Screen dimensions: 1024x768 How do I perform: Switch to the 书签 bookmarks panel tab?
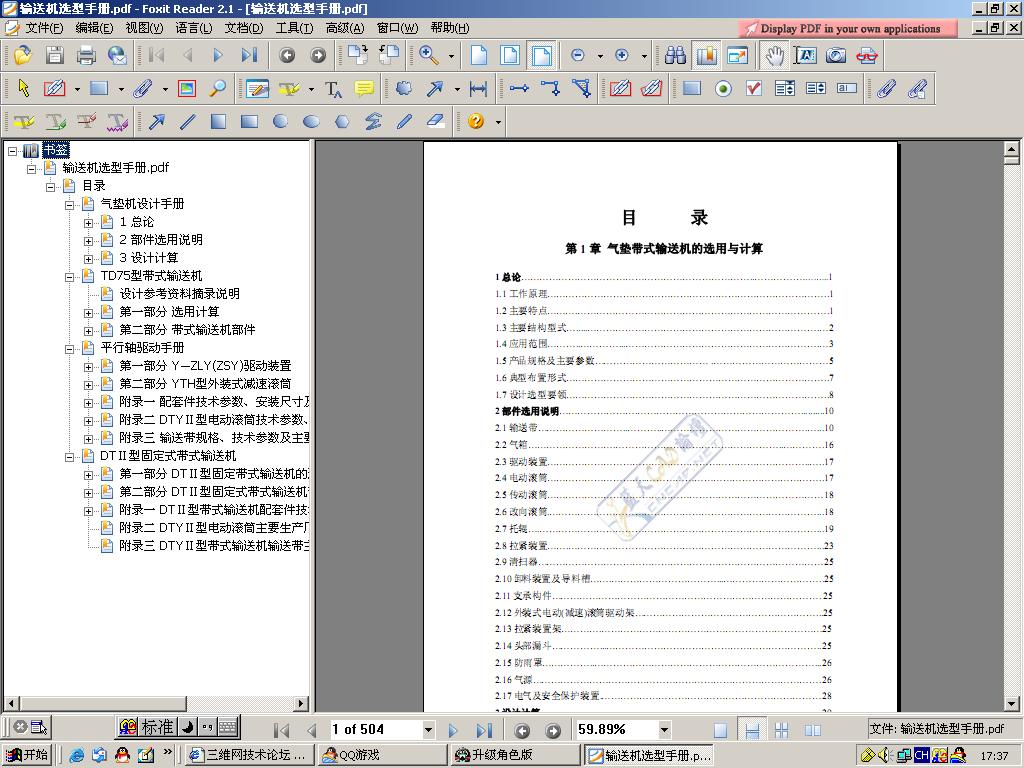point(54,149)
